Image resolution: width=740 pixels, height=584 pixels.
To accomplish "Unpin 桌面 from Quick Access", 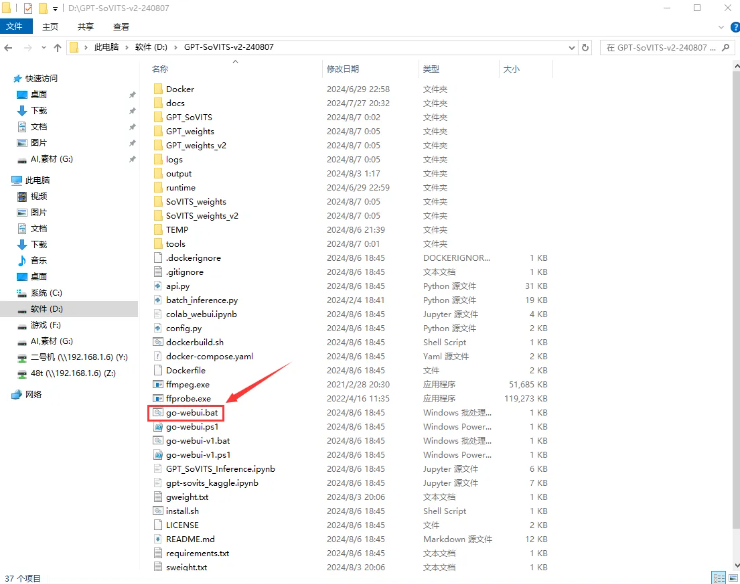I will tap(132, 94).
